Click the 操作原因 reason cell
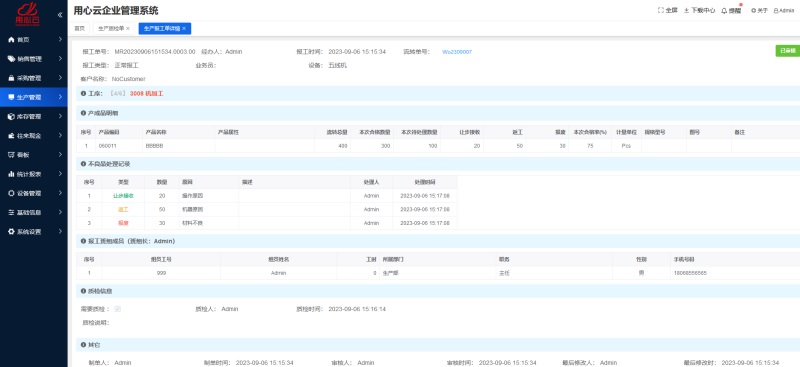Viewport: 800px width, 367px height. (192, 196)
